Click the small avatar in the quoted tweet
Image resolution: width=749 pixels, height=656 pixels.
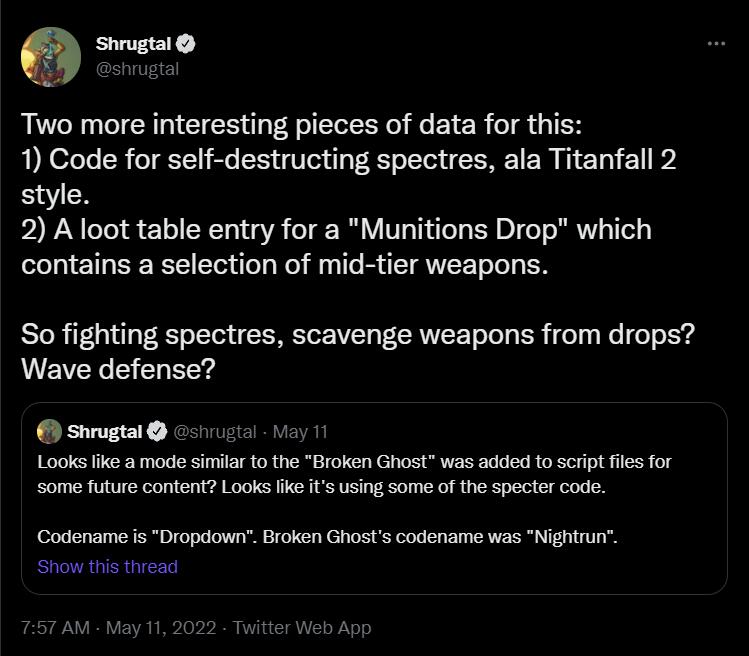pos(49,431)
